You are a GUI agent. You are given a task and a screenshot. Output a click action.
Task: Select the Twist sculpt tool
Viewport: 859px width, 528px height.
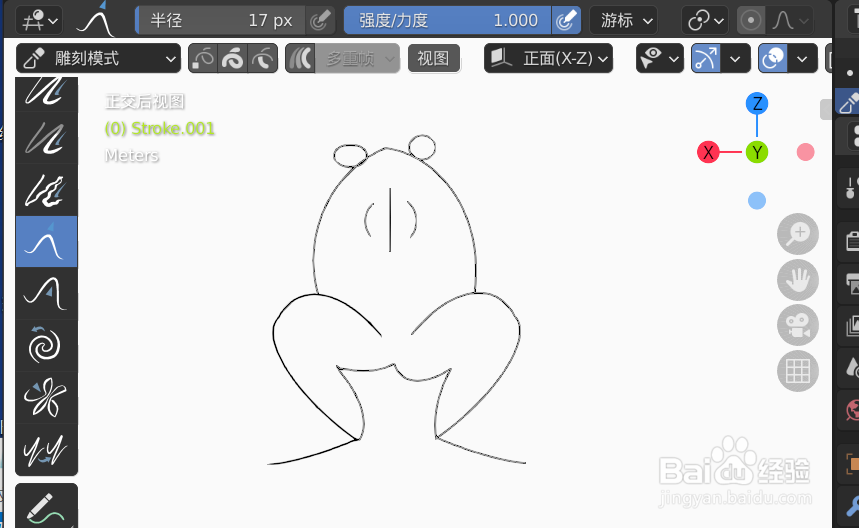tap(46, 346)
